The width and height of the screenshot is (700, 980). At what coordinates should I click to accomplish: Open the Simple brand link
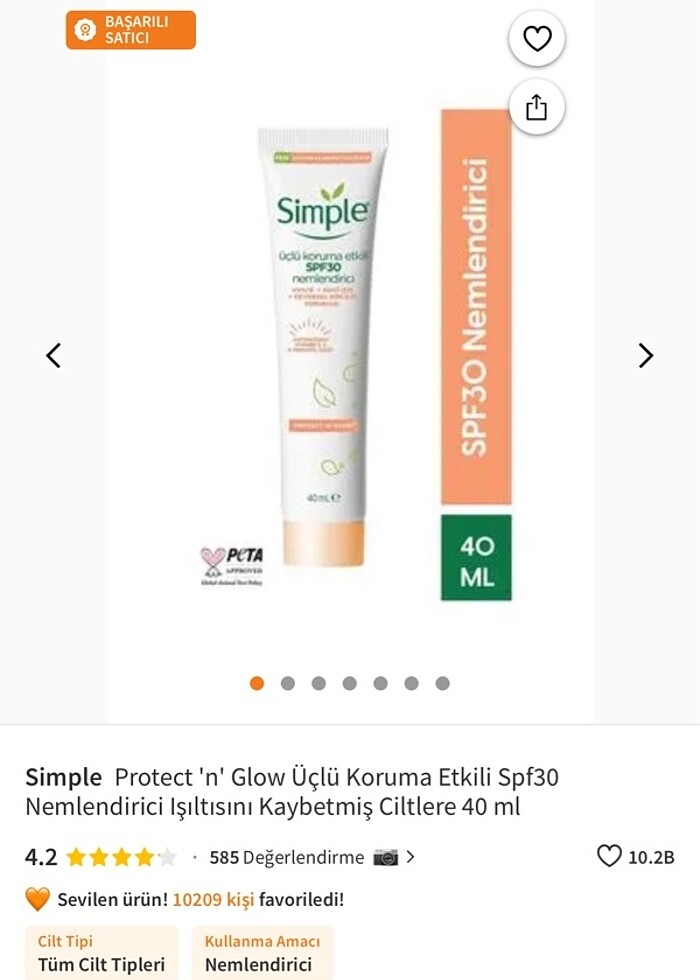(63, 778)
